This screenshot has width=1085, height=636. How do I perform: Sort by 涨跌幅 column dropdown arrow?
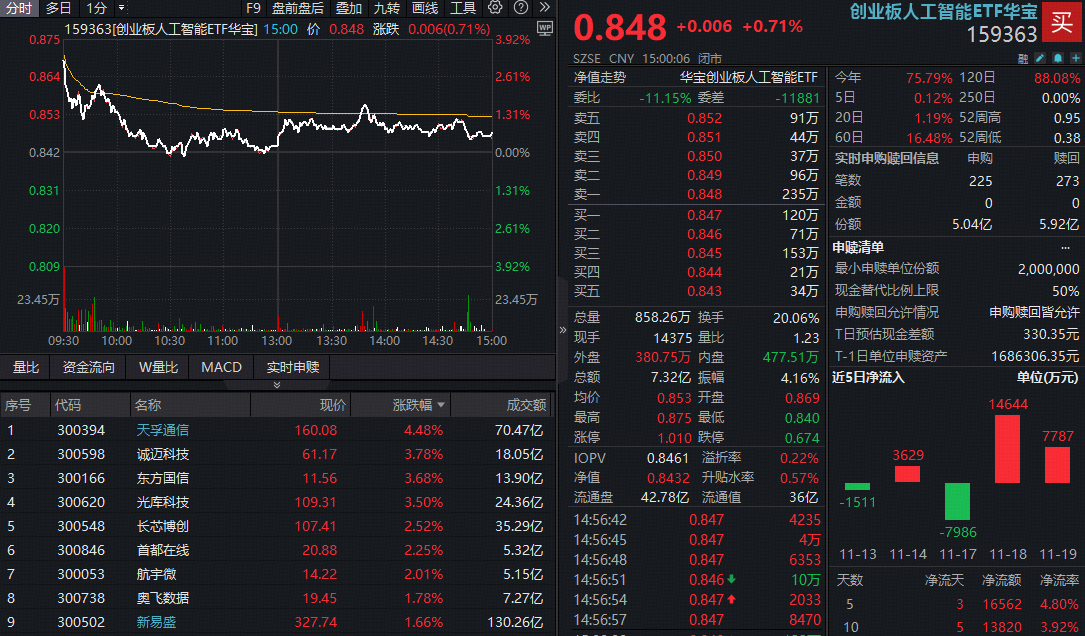[441, 405]
